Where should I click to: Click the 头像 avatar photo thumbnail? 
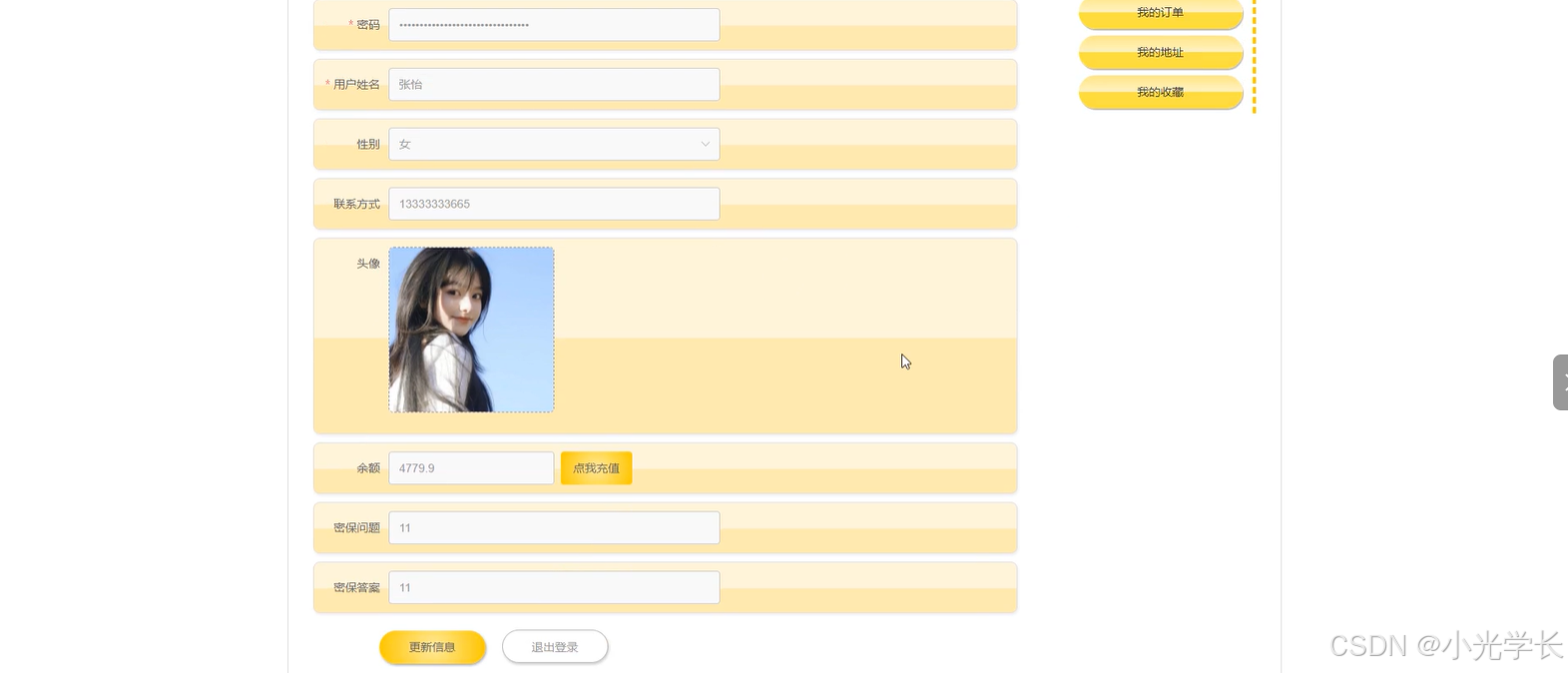click(471, 330)
